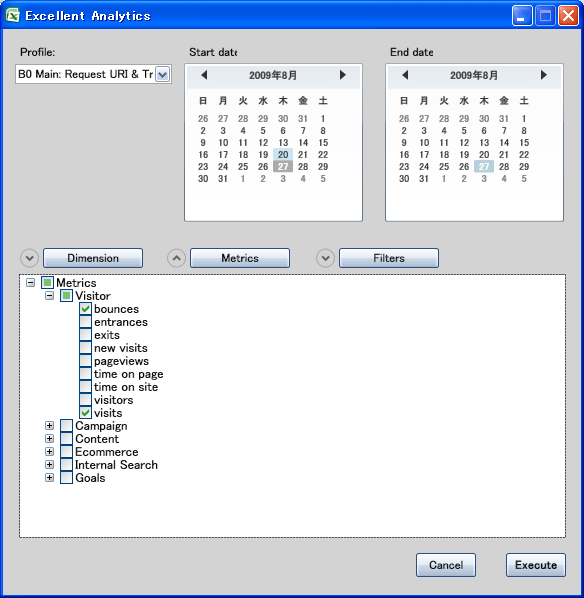584x598 pixels.
Task: Click the Execute button
Action: click(x=536, y=565)
